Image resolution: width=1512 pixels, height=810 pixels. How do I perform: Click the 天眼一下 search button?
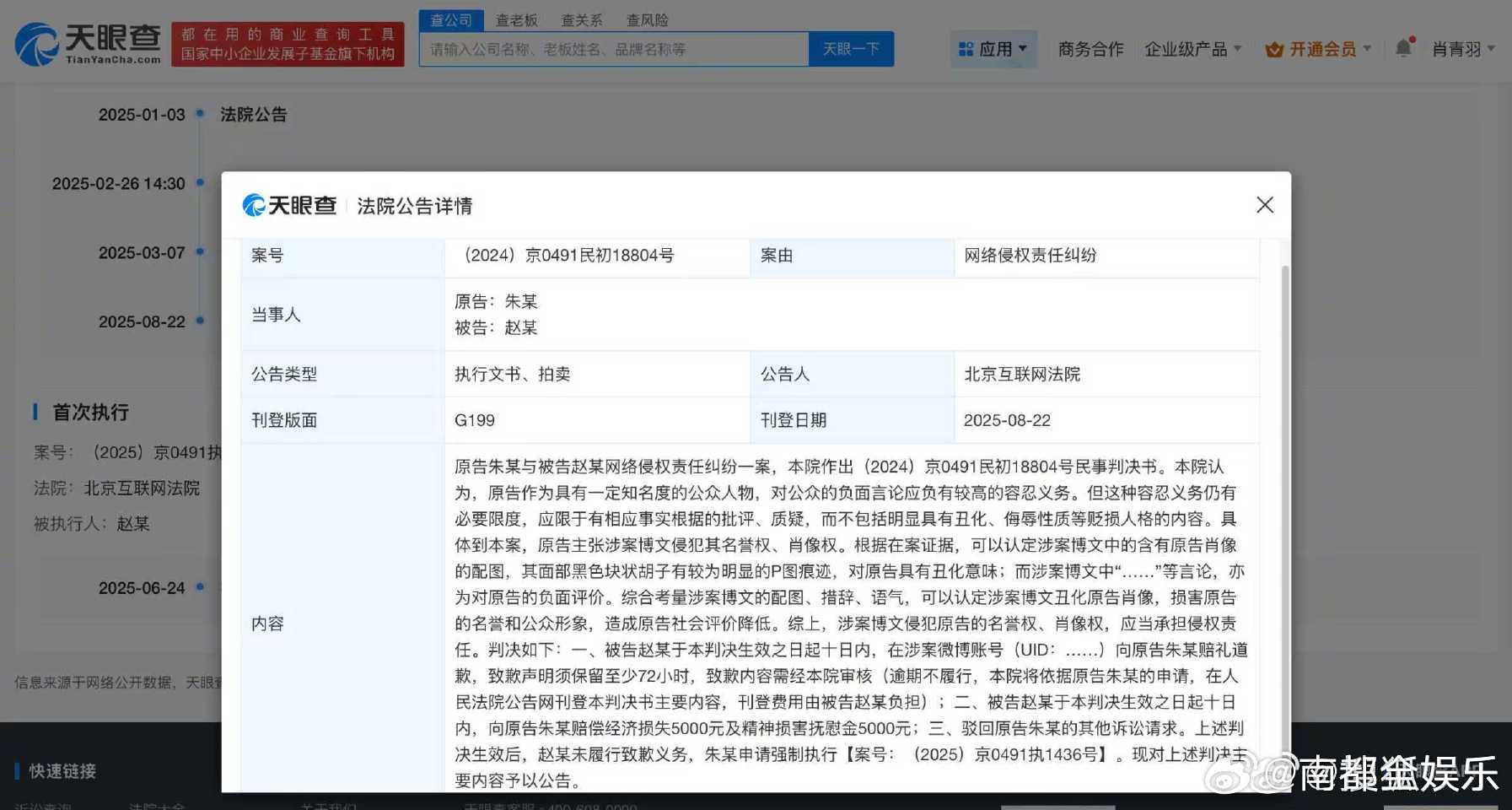pyautogui.click(x=851, y=49)
